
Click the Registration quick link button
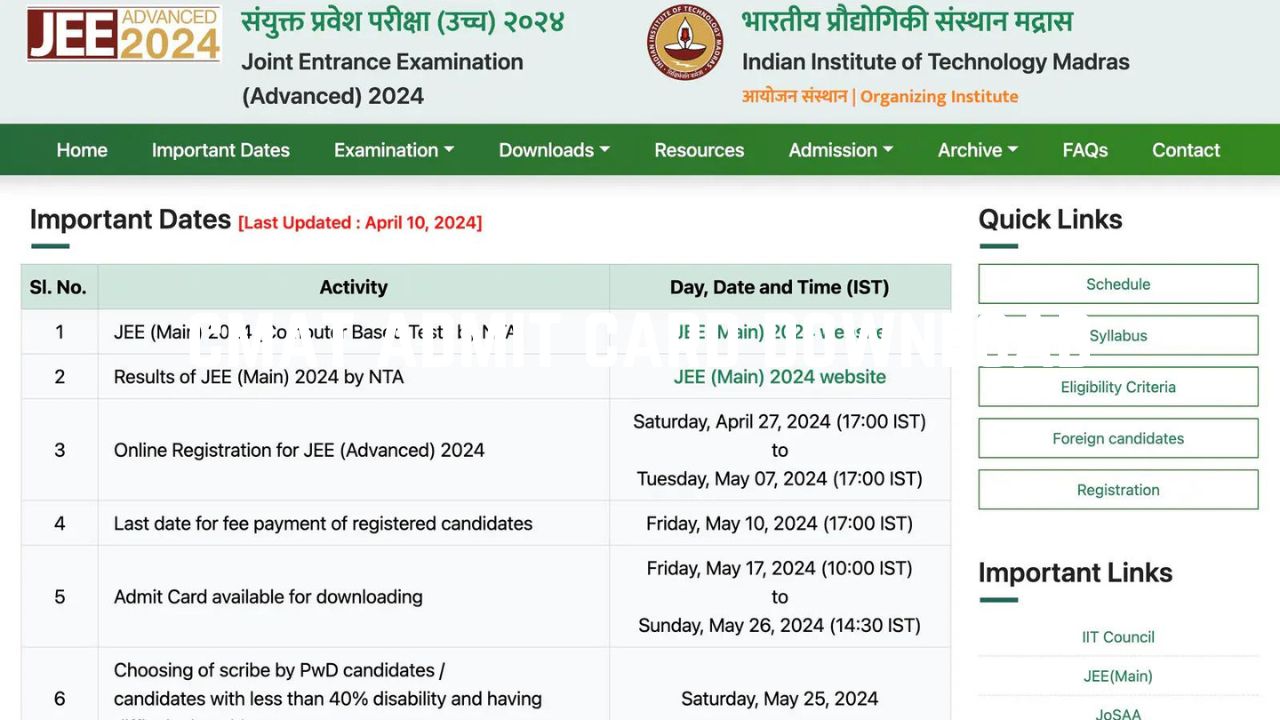click(x=1118, y=490)
